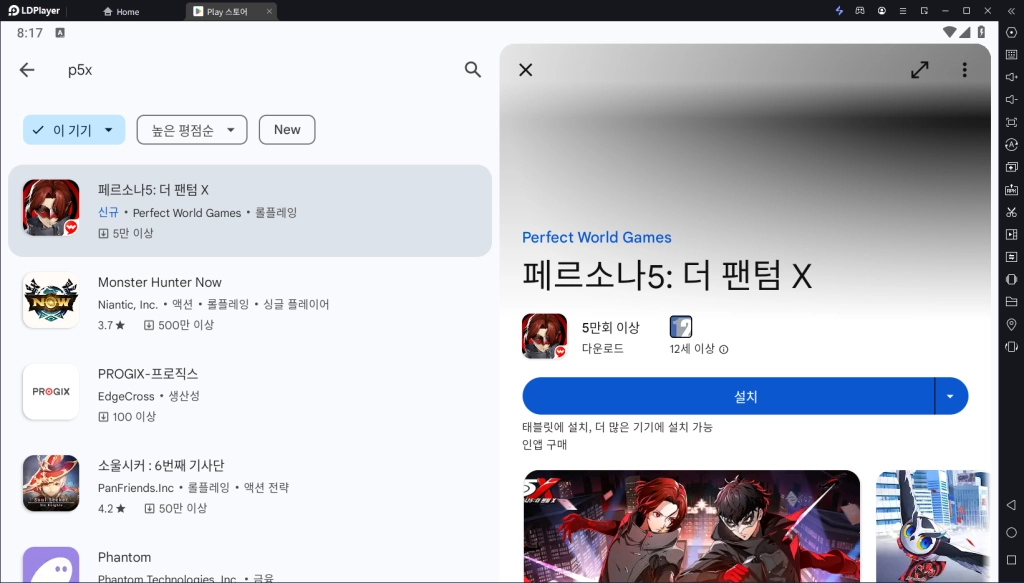Open Monster Hunter Now search result
This screenshot has width=1024, height=583.
tap(249, 302)
